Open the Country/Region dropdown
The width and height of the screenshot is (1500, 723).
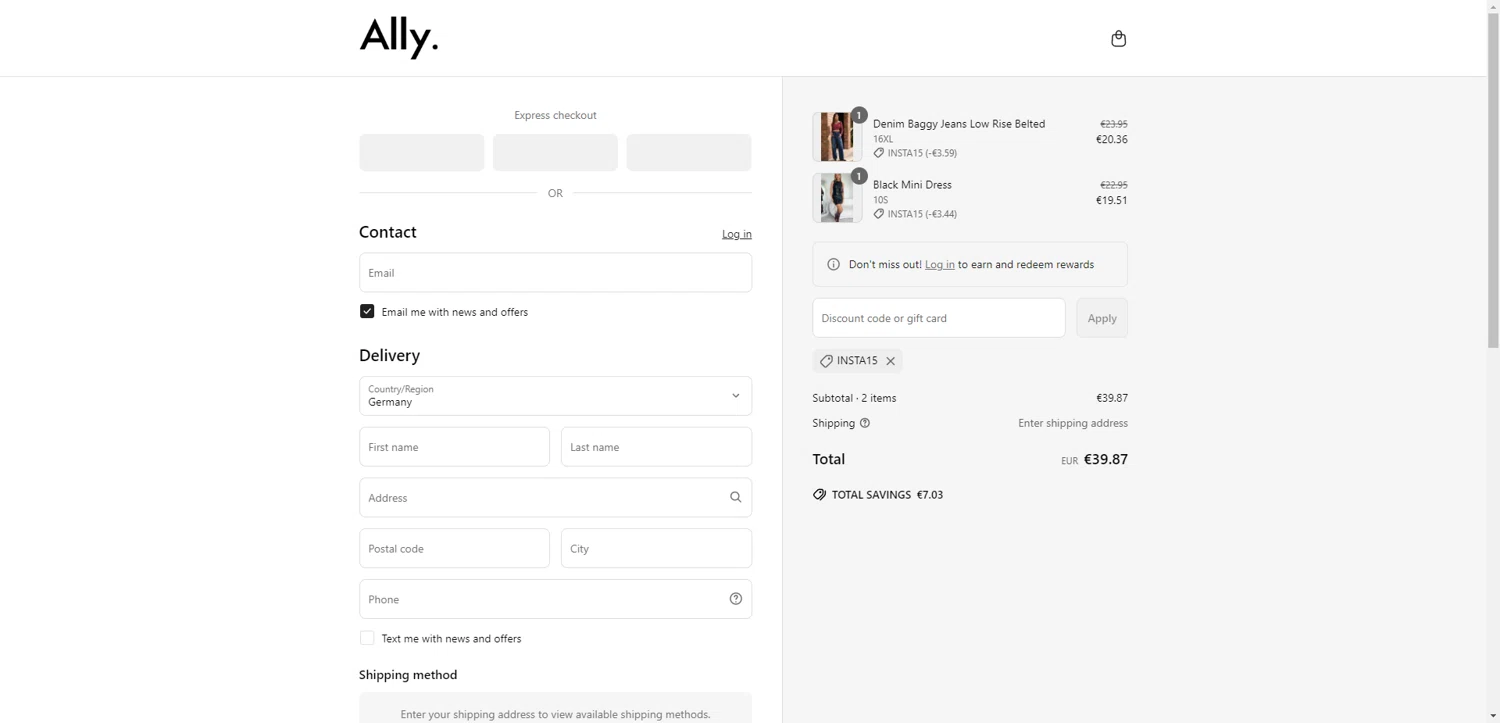pos(555,396)
